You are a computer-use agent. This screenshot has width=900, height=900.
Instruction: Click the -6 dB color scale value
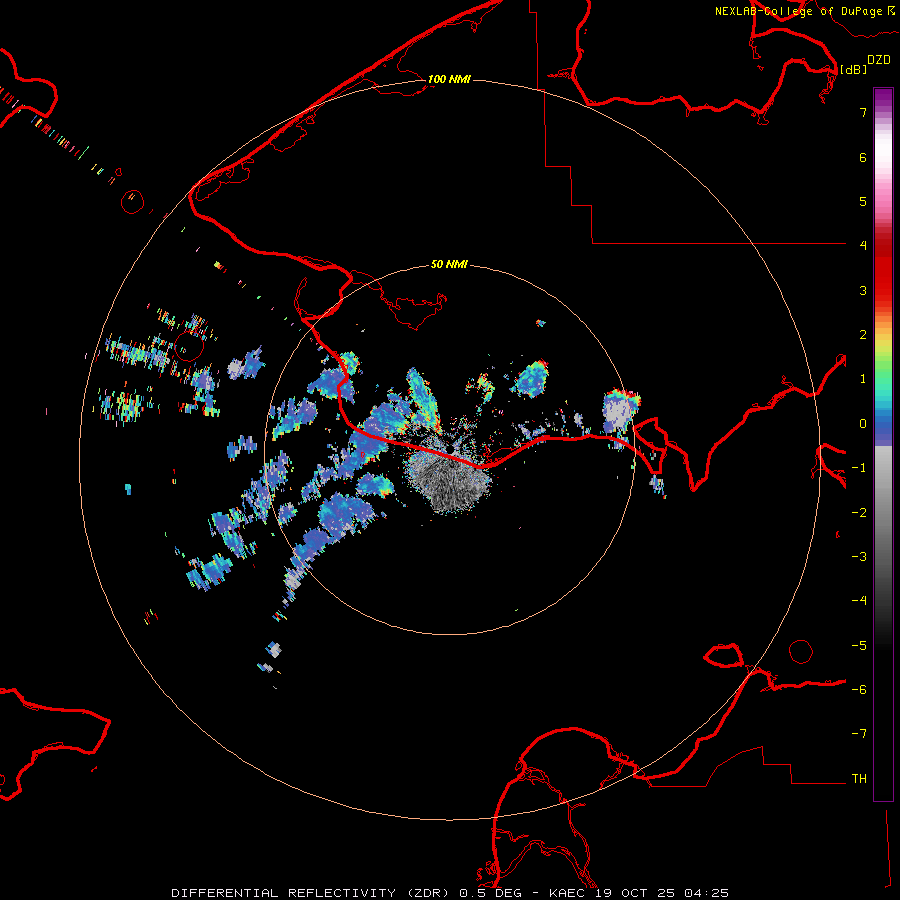tap(859, 690)
